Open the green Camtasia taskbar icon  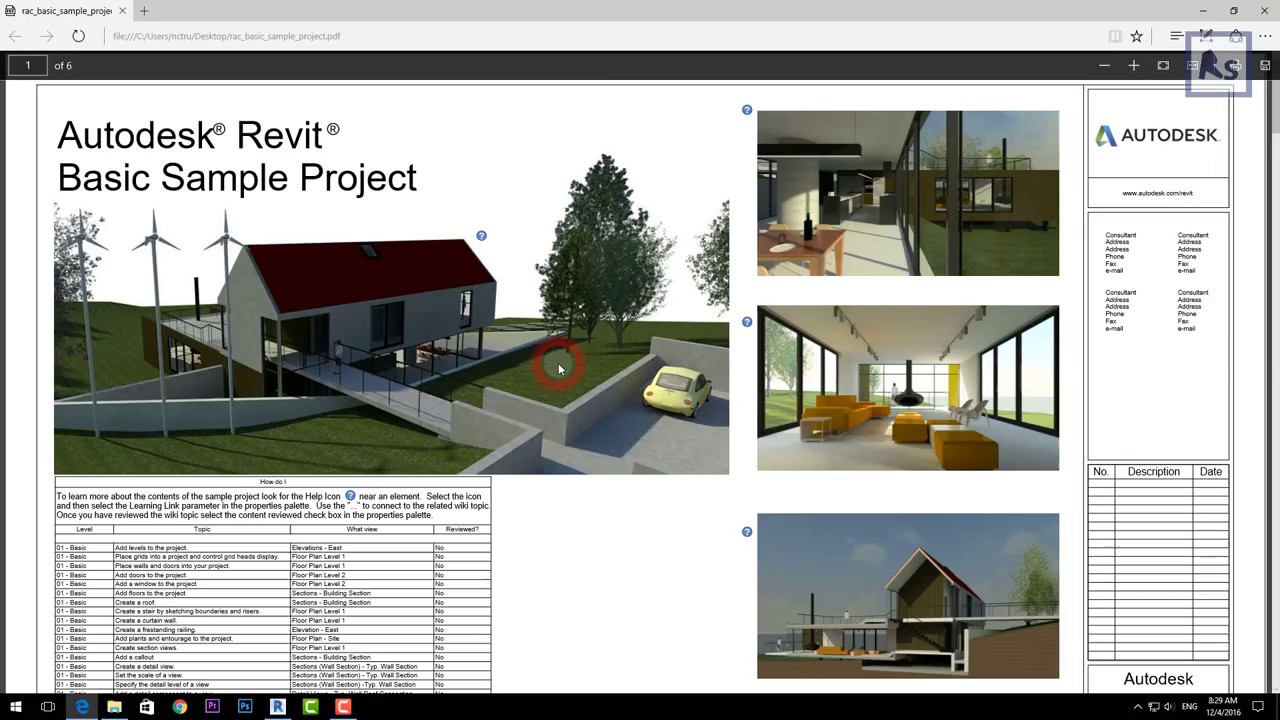click(x=310, y=707)
